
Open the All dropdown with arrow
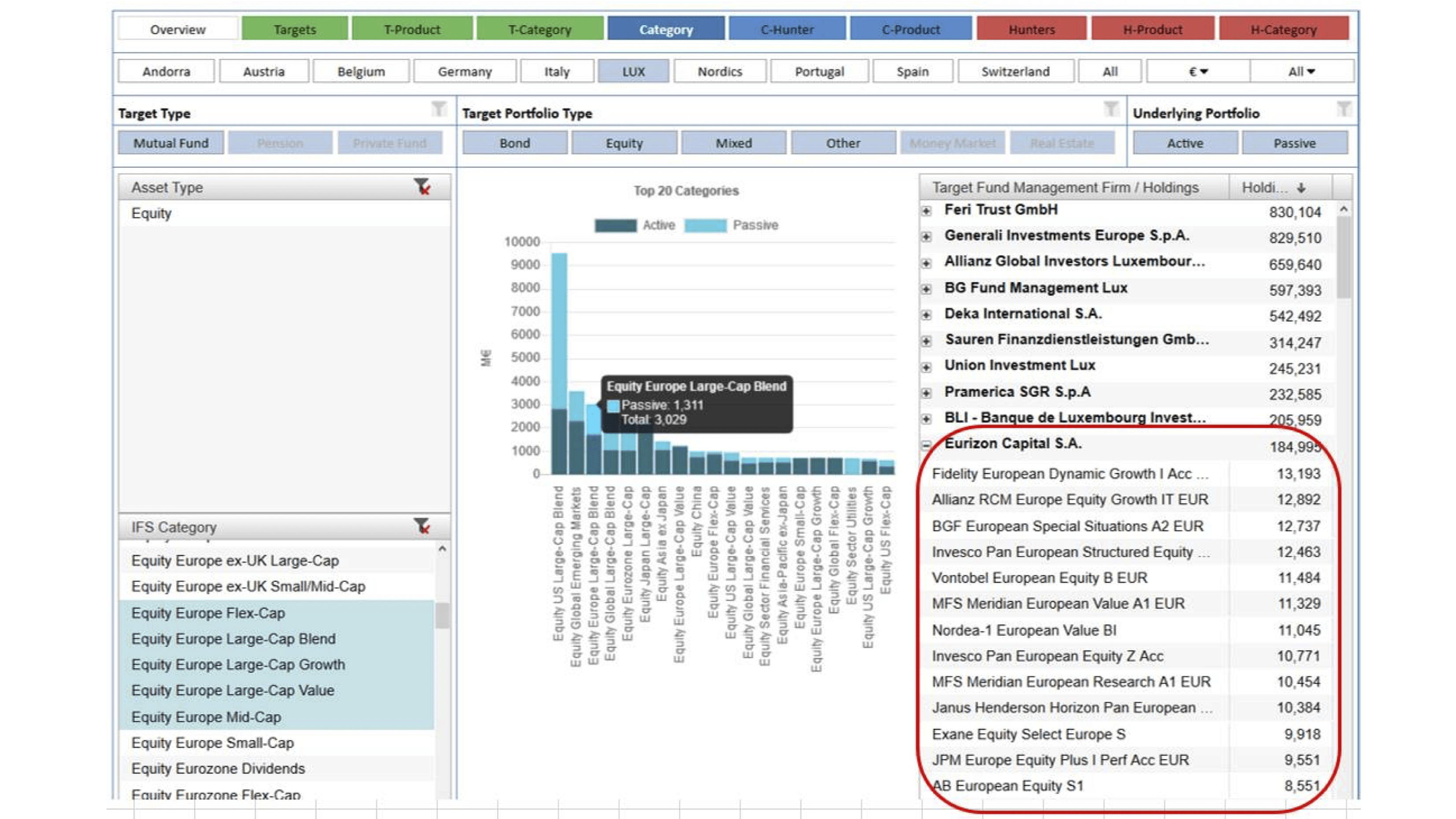[1302, 71]
